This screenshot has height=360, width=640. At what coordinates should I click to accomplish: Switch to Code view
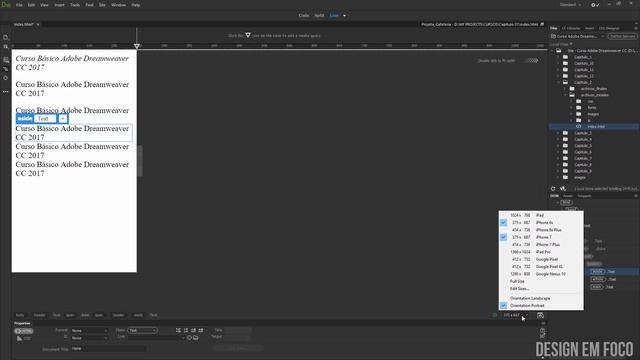pyautogui.click(x=304, y=16)
